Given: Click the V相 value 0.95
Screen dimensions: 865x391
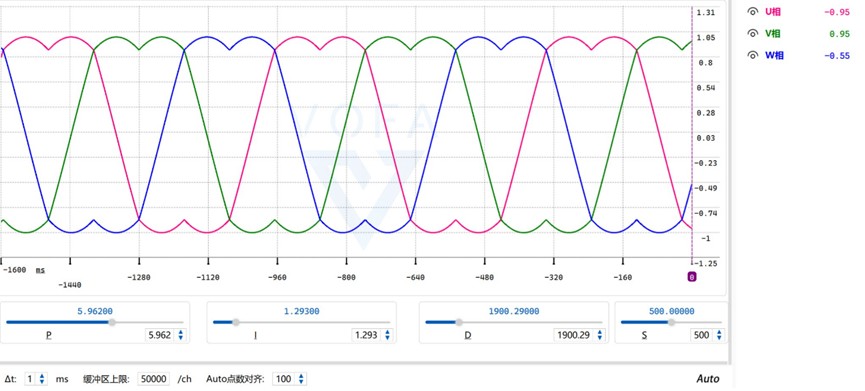Looking at the screenshot, I should (x=839, y=34).
